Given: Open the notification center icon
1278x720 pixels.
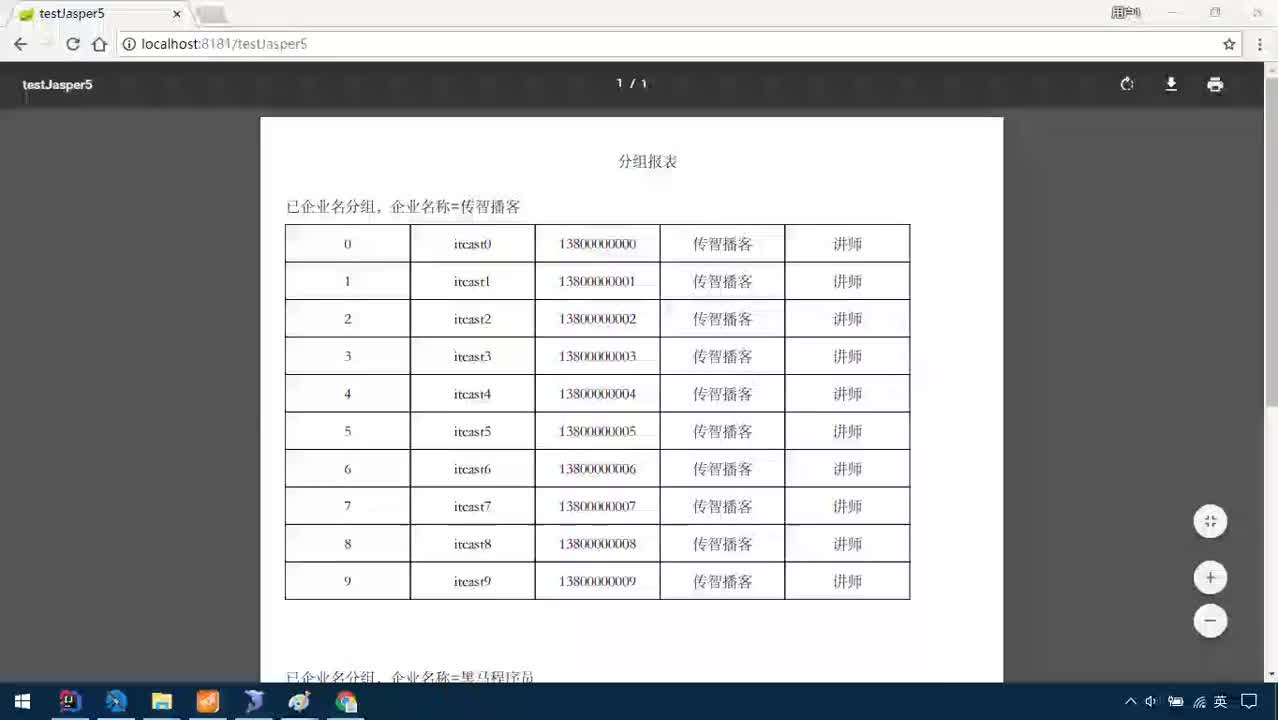Looking at the screenshot, I should pos(1249,702).
